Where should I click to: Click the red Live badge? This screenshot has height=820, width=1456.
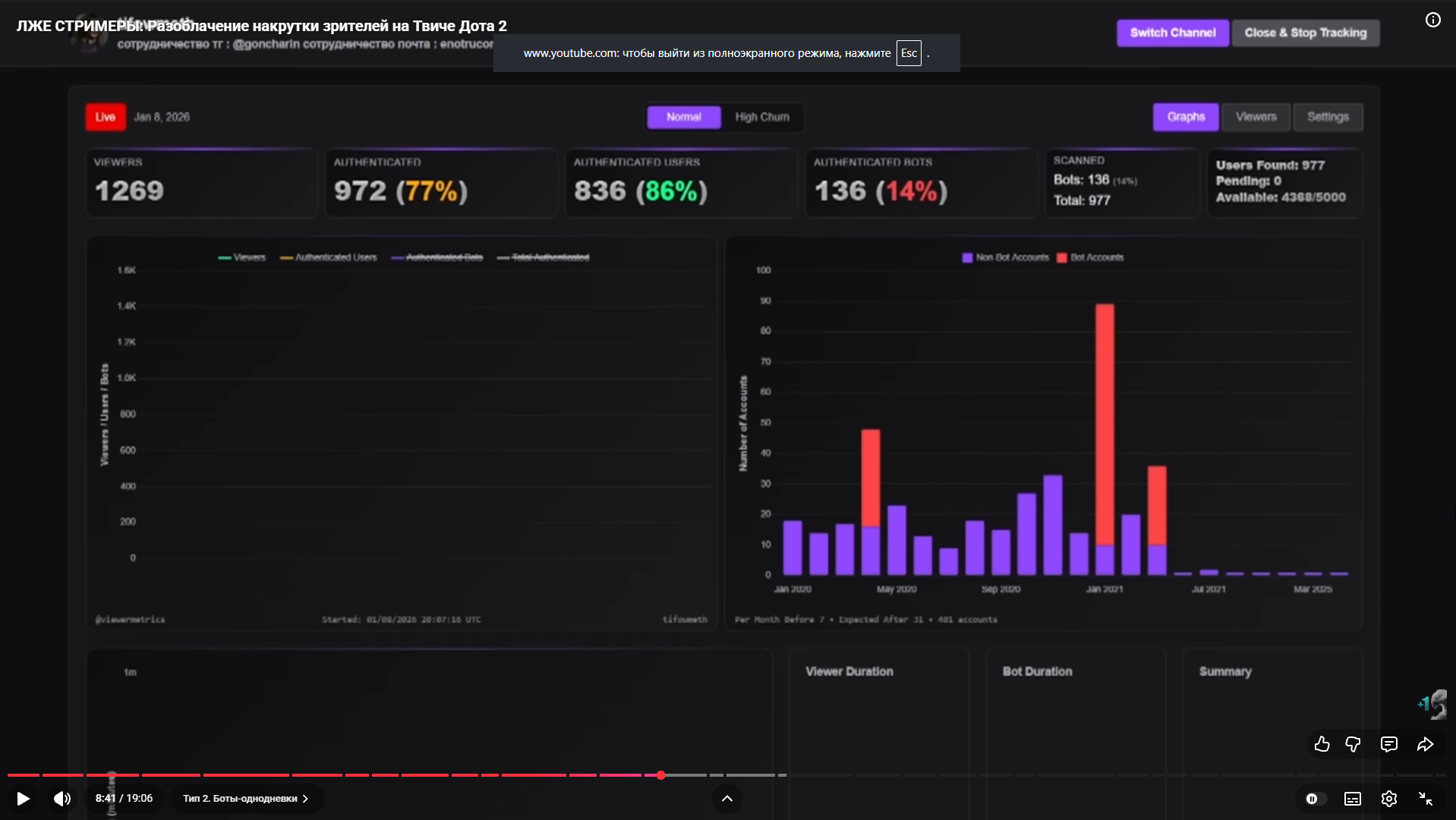pos(106,117)
